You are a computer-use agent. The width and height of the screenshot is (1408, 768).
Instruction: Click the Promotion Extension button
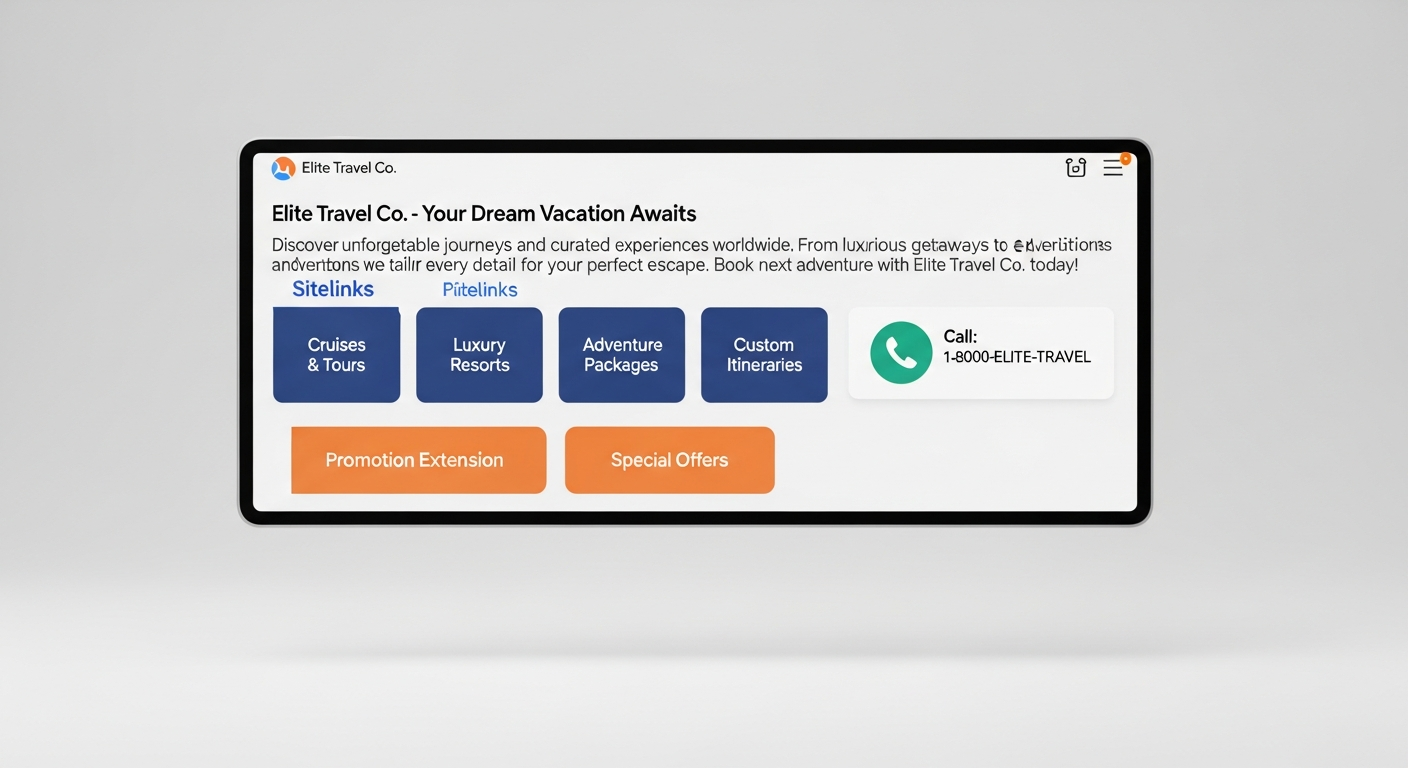point(418,460)
